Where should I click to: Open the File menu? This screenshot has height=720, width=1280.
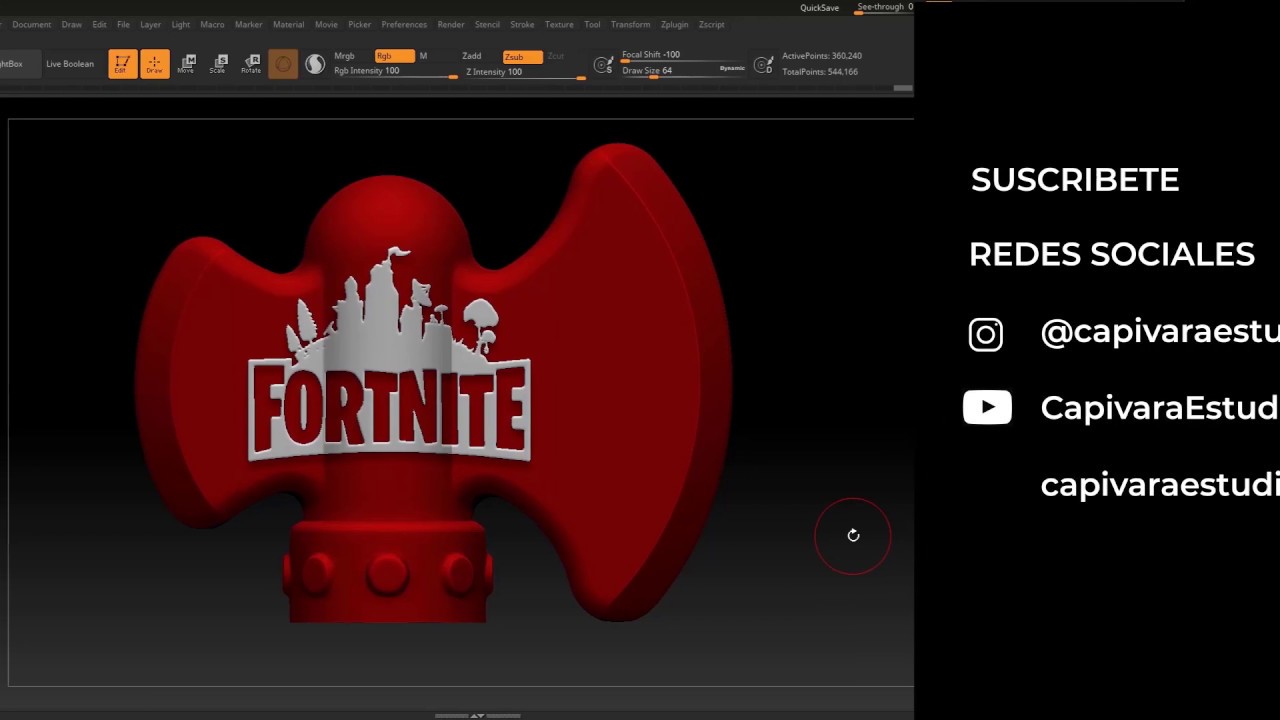[123, 24]
